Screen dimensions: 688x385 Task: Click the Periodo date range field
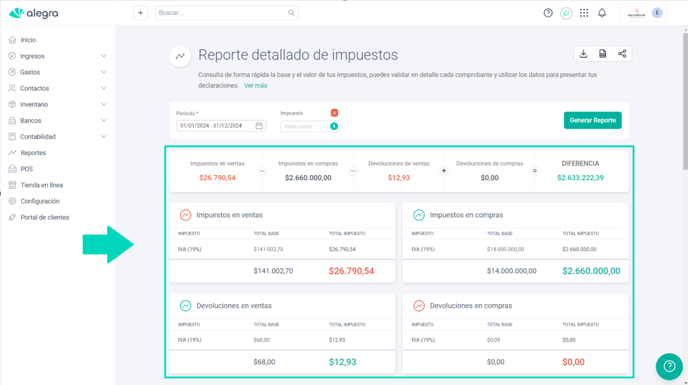pyautogui.click(x=221, y=126)
